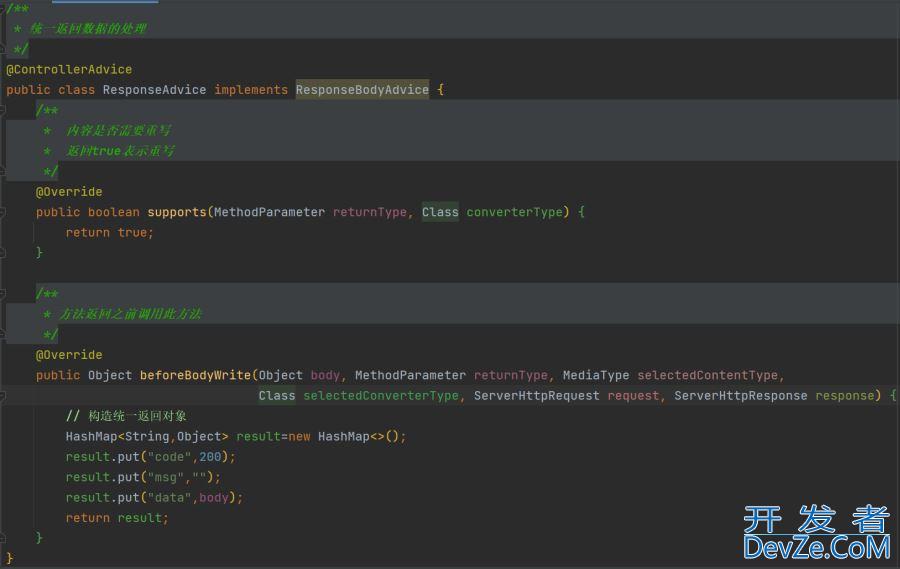Click the HashMap<String,Object> declaration type
The height and width of the screenshot is (569, 900).
pyautogui.click(x=147, y=437)
